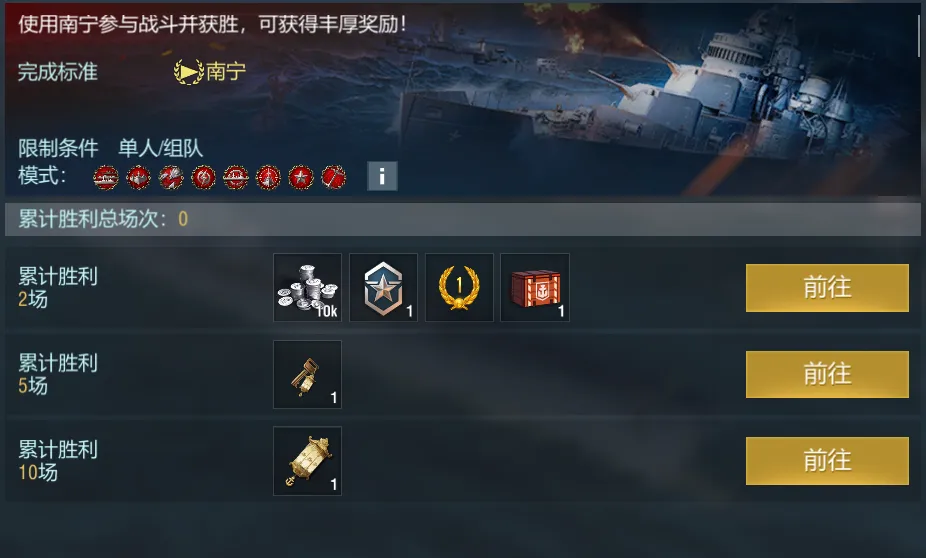Image resolution: width=926 pixels, height=558 pixels.
Task: Click the star badge reward icon
Action: 383,288
